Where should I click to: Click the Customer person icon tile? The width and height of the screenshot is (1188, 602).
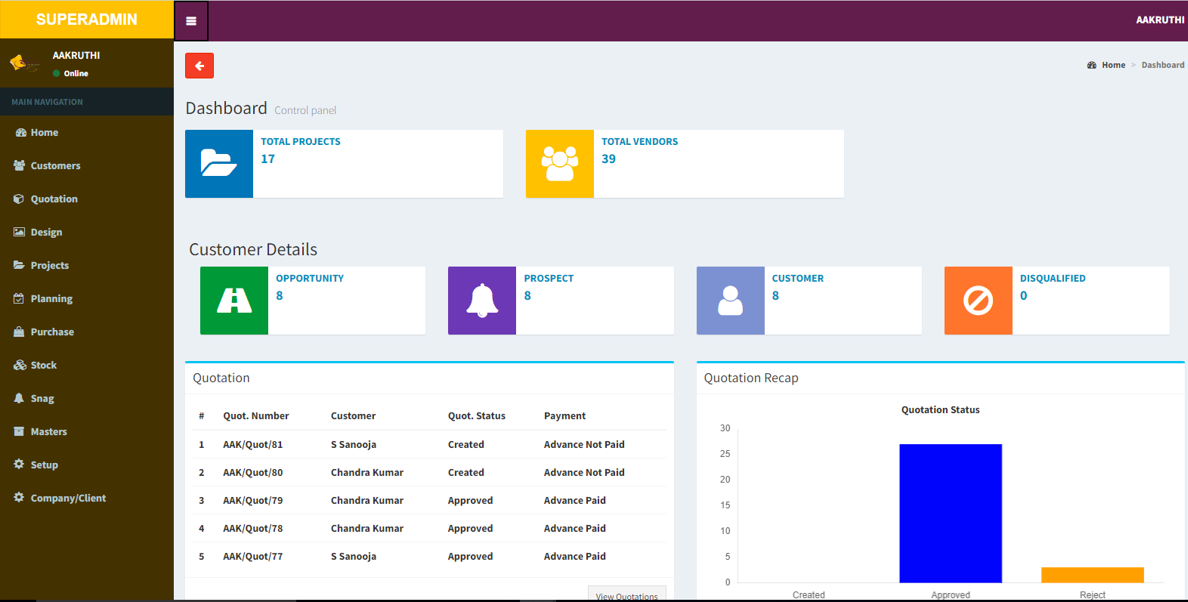[730, 301]
